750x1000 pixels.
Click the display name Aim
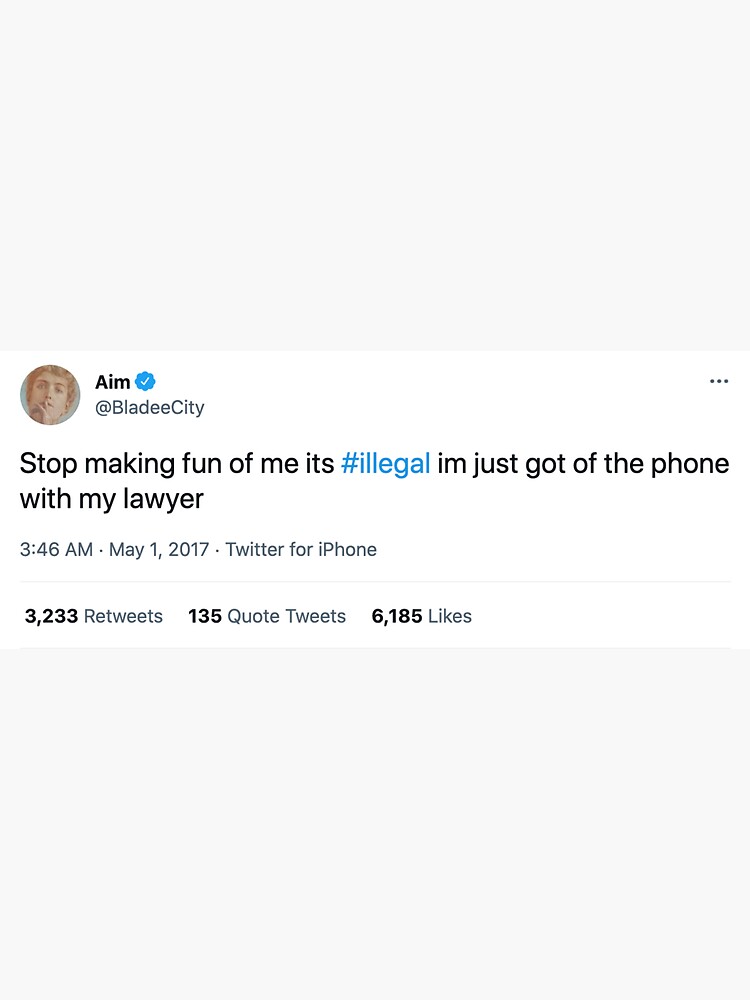pos(113,381)
